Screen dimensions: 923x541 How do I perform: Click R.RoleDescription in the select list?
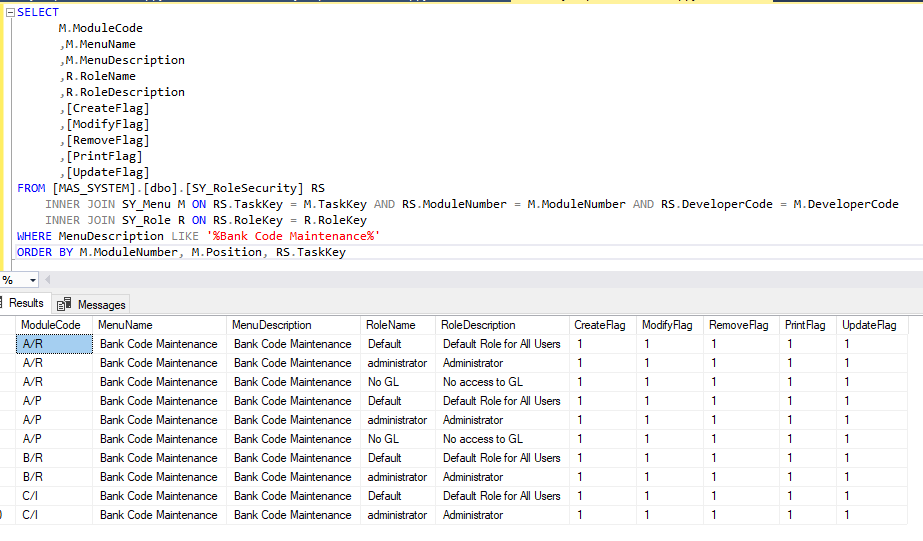(x=125, y=92)
